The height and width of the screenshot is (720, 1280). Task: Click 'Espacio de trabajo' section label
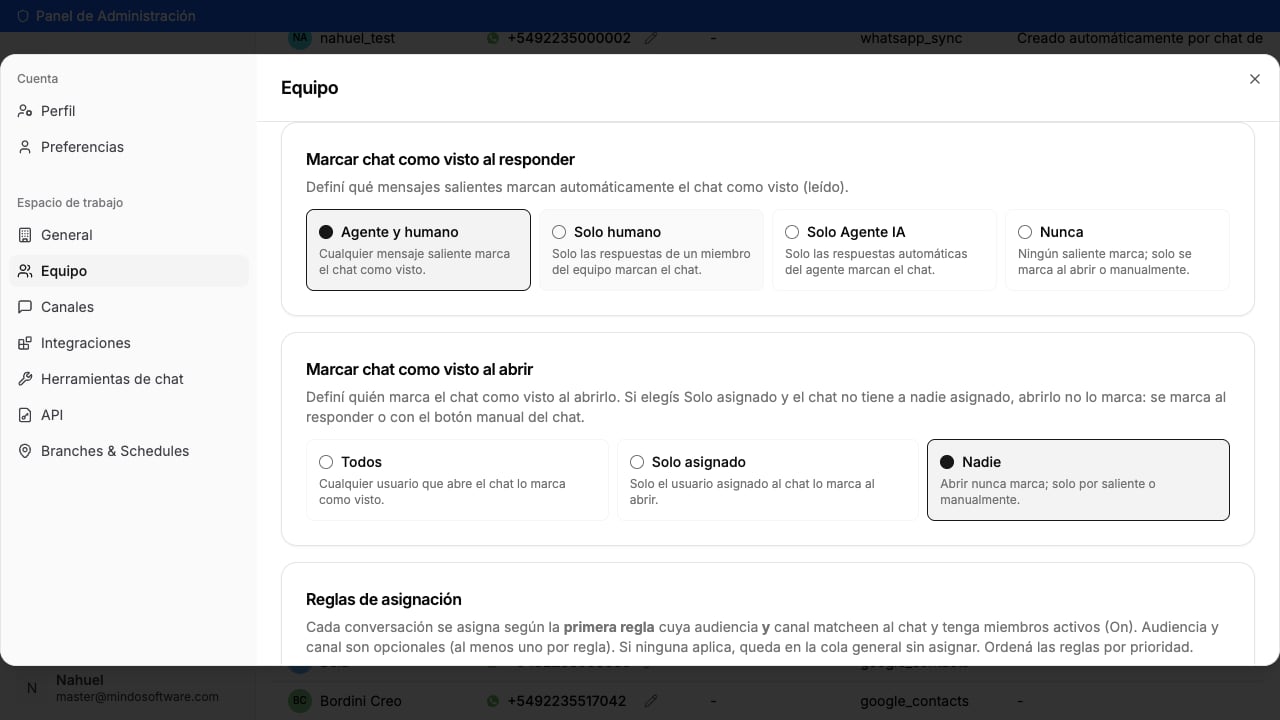click(x=70, y=203)
